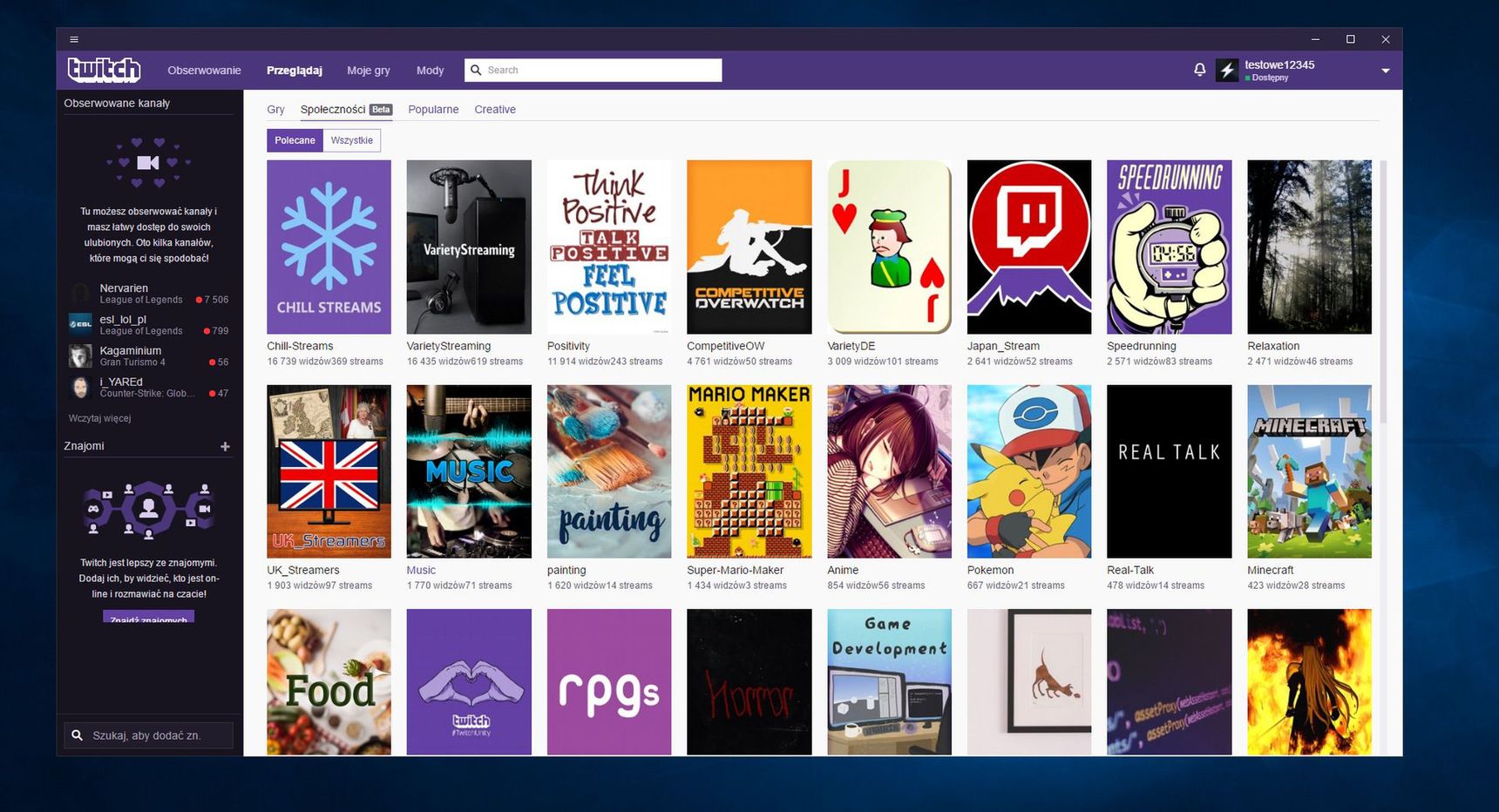Click the Speedrunning title link
Image resolution: width=1499 pixels, height=812 pixels.
click(x=1142, y=347)
